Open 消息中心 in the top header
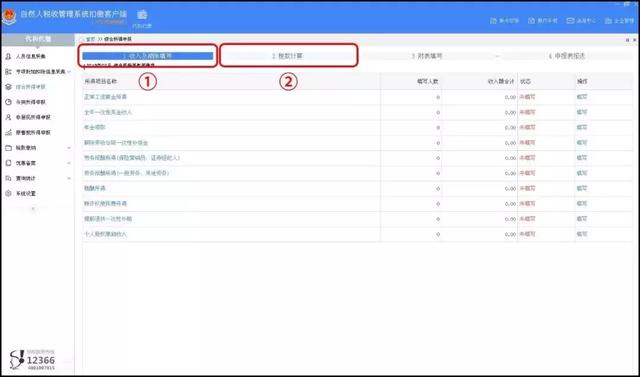 point(581,20)
